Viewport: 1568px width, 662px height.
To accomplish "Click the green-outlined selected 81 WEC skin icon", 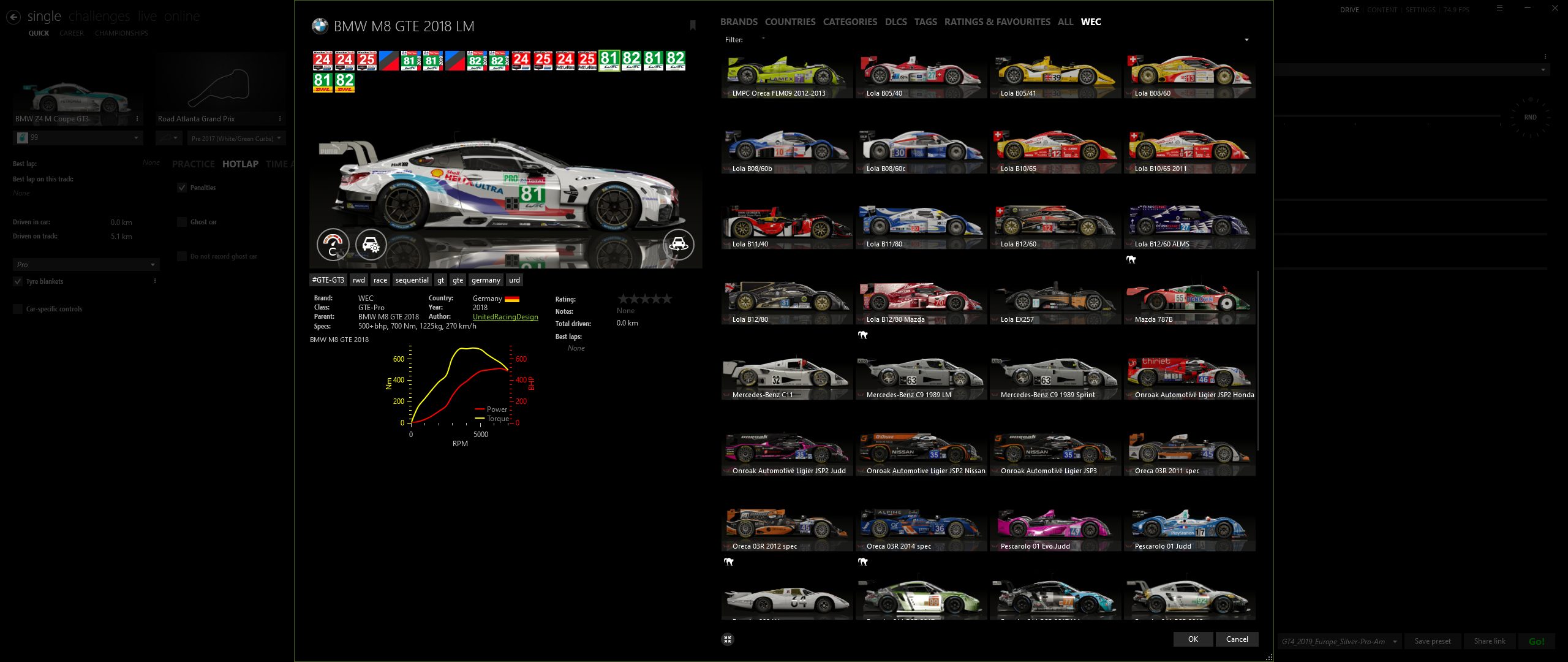I will [x=609, y=61].
